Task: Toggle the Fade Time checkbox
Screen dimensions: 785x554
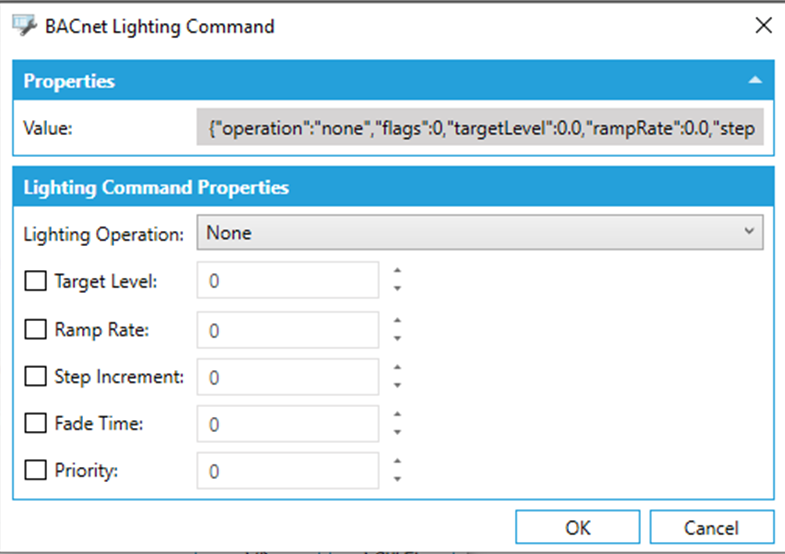Action: 36,424
